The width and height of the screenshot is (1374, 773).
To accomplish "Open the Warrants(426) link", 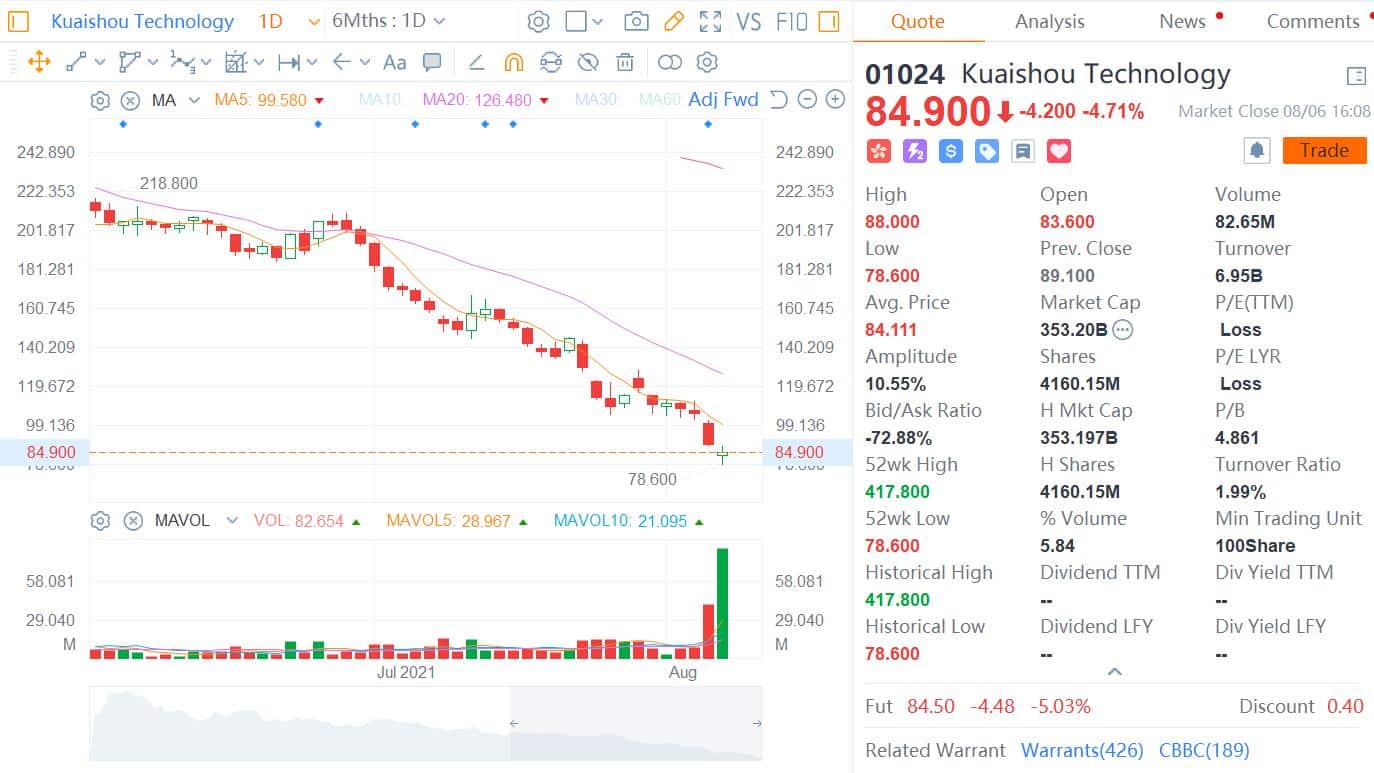I will [x=1084, y=750].
